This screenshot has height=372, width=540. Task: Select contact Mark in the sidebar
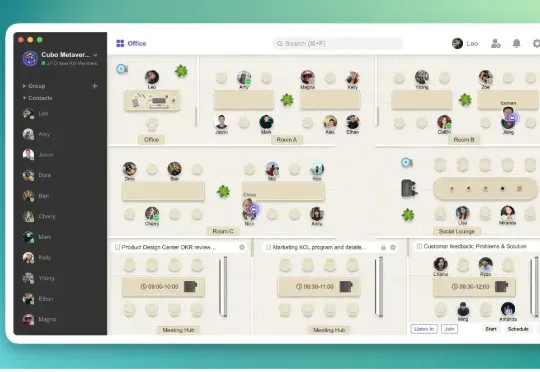tap(60, 237)
